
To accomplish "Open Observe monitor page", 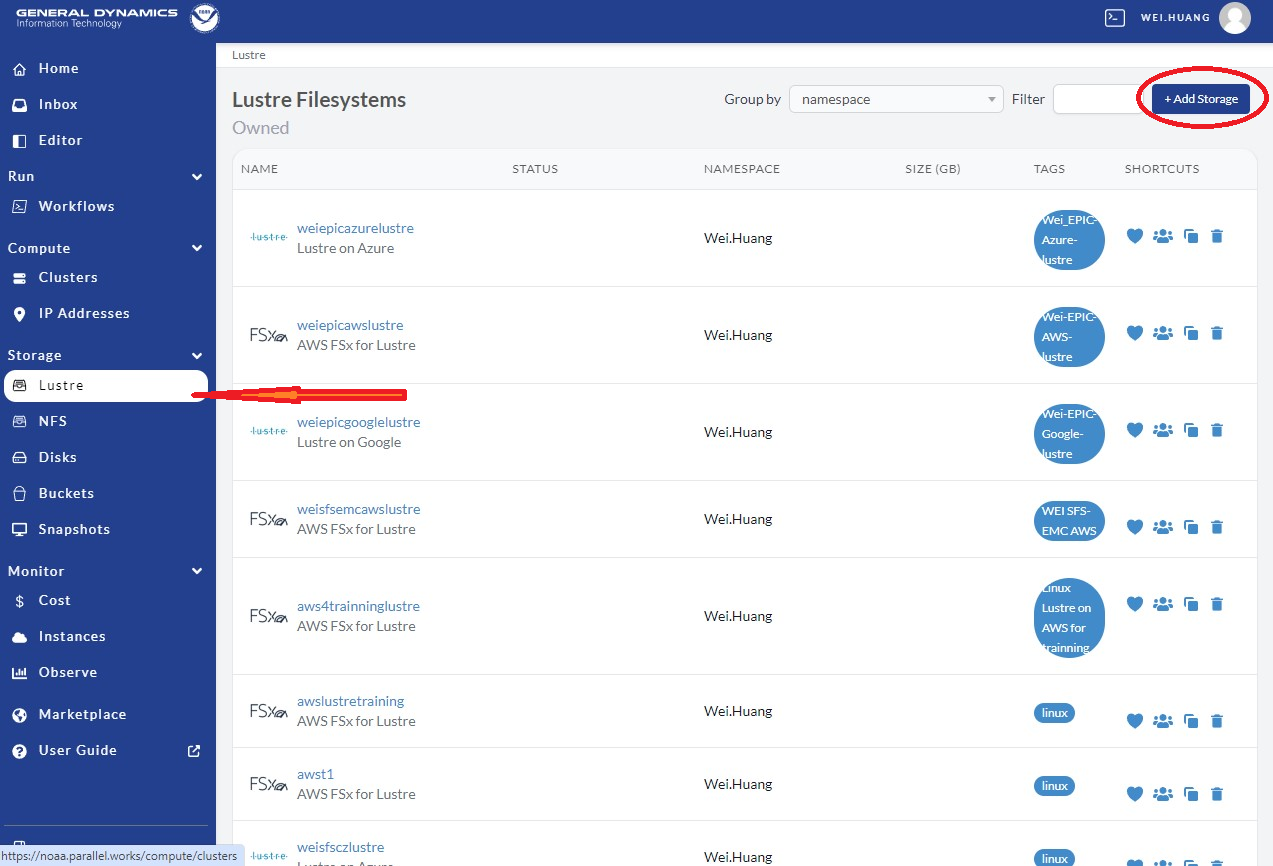I will pyautogui.click(x=68, y=672).
